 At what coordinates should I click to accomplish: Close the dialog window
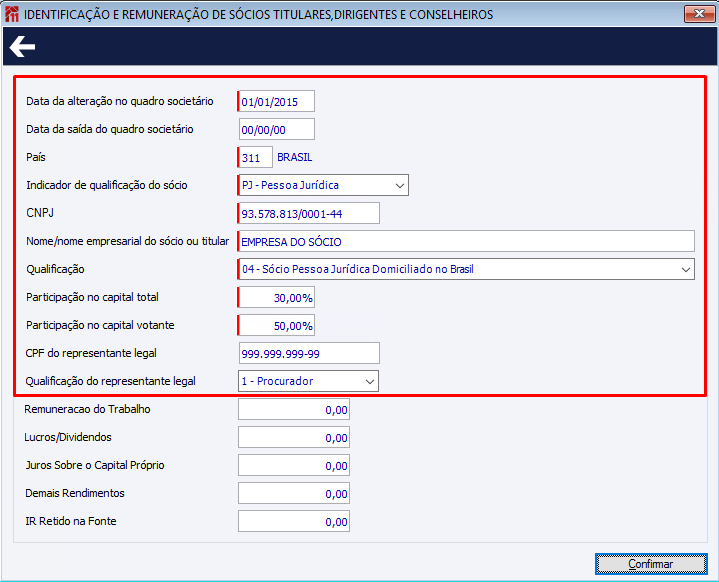point(699,14)
